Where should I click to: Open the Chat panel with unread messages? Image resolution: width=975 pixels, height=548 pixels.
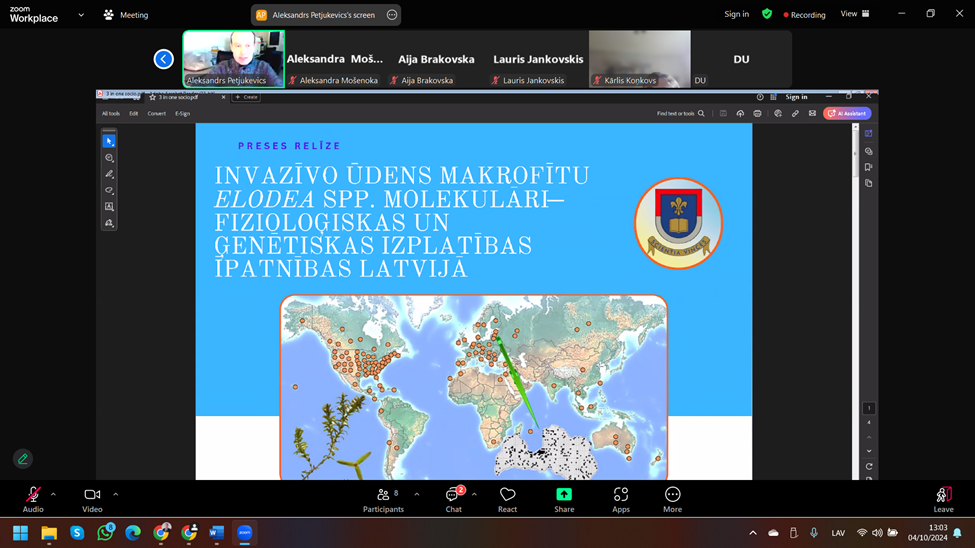tap(454, 499)
